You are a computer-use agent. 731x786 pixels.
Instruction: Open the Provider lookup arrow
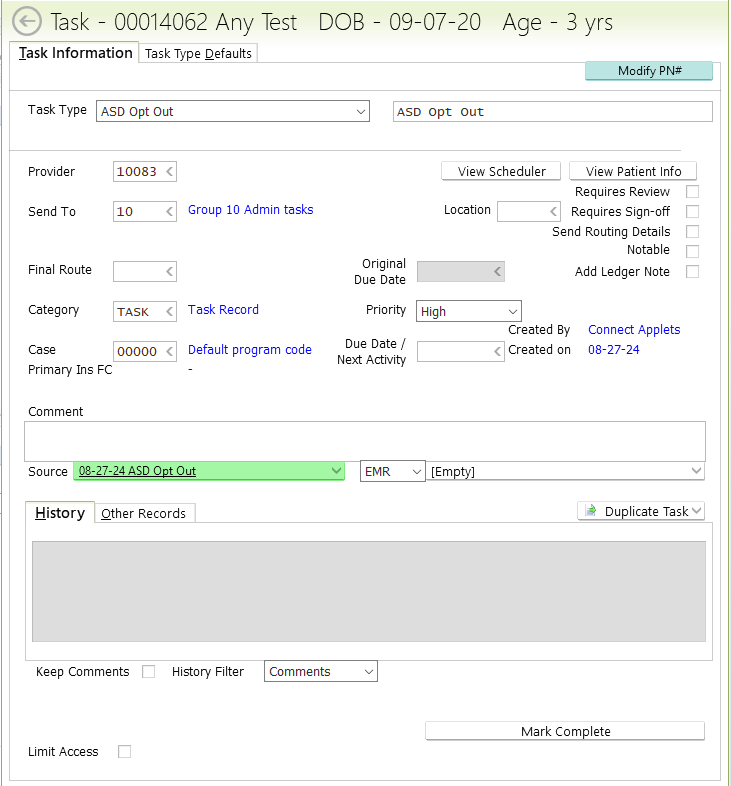click(x=169, y=172)
